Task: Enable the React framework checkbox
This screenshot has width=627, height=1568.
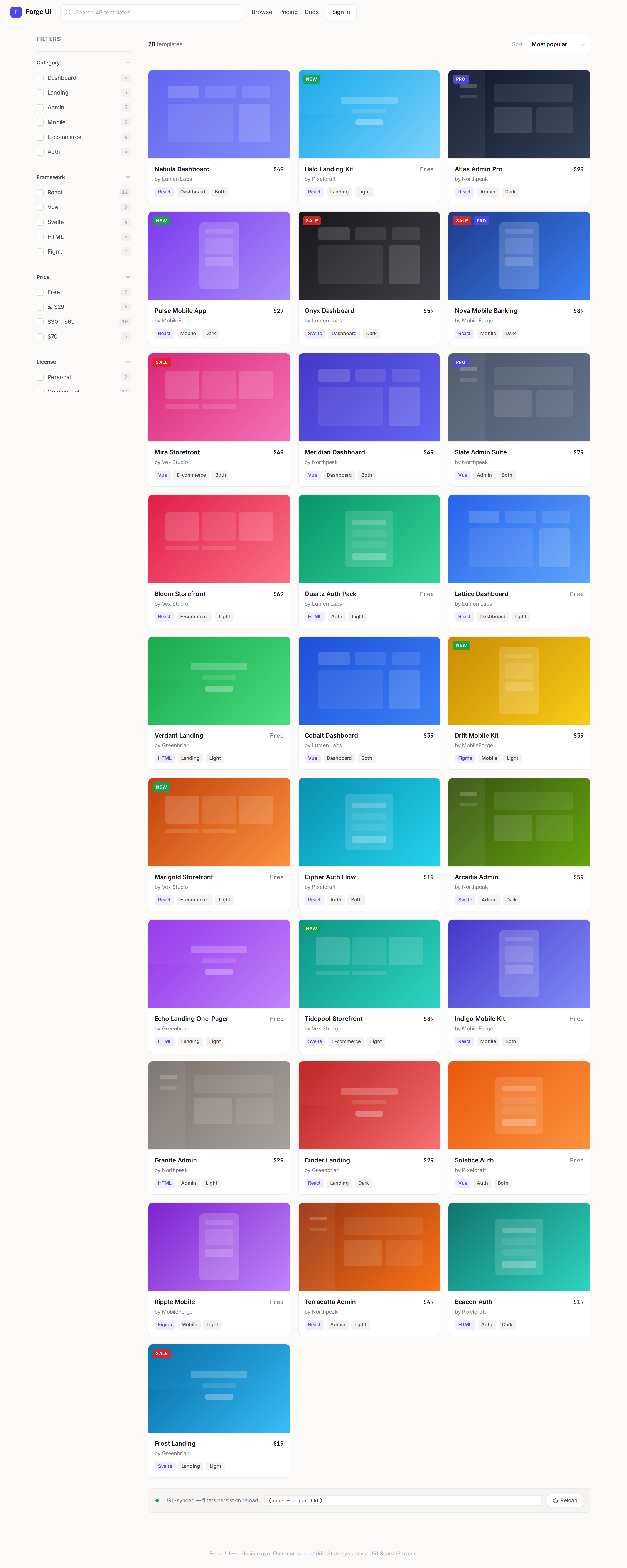Action: pos(40,192)
